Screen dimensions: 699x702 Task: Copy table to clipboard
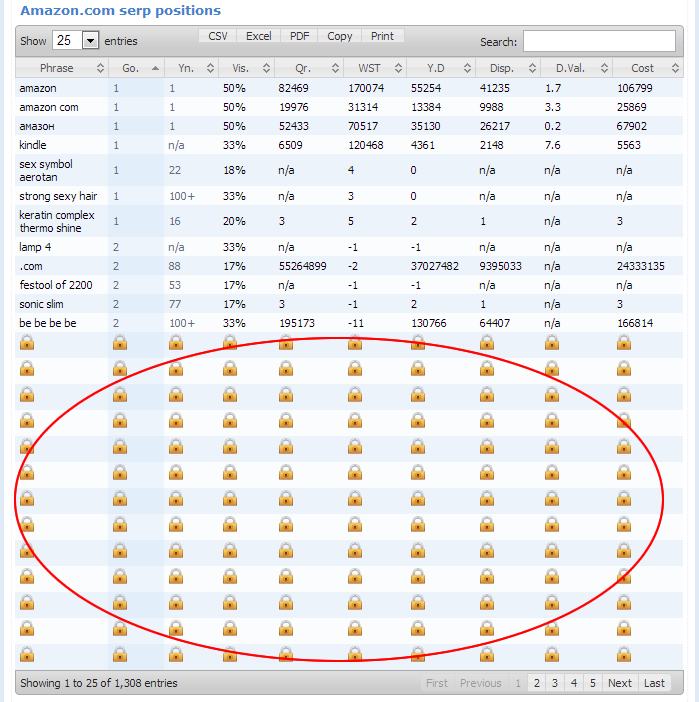click(339, 36)
